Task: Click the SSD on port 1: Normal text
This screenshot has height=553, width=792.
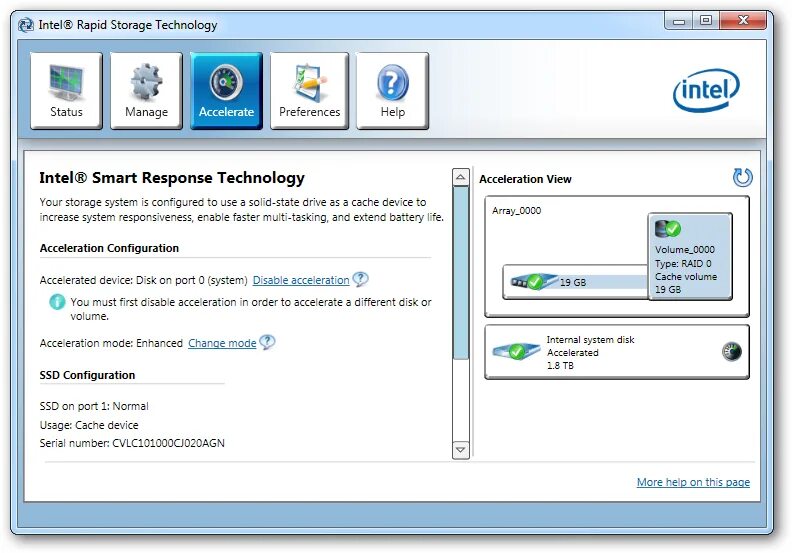Action: pos(94,406)
